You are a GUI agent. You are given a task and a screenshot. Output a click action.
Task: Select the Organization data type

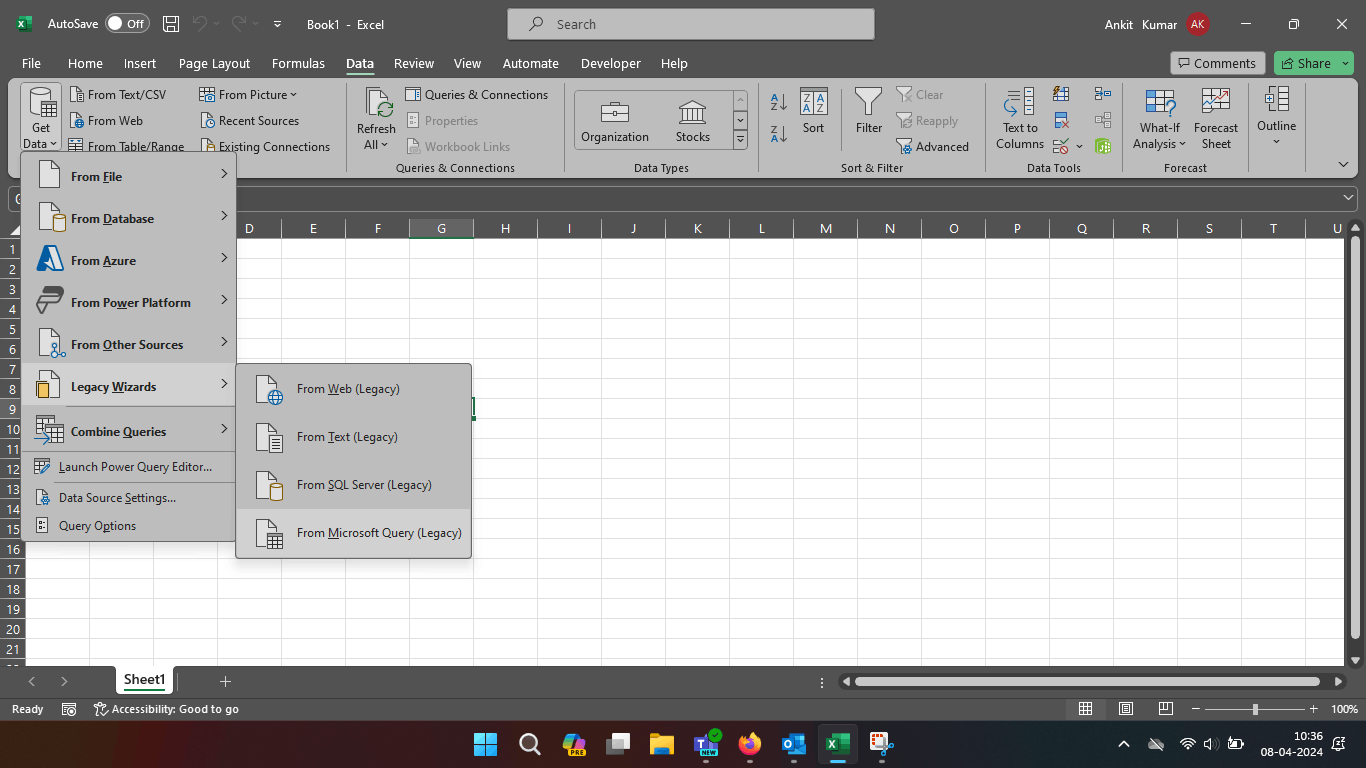pyautogui.click(x=615, y=121)
